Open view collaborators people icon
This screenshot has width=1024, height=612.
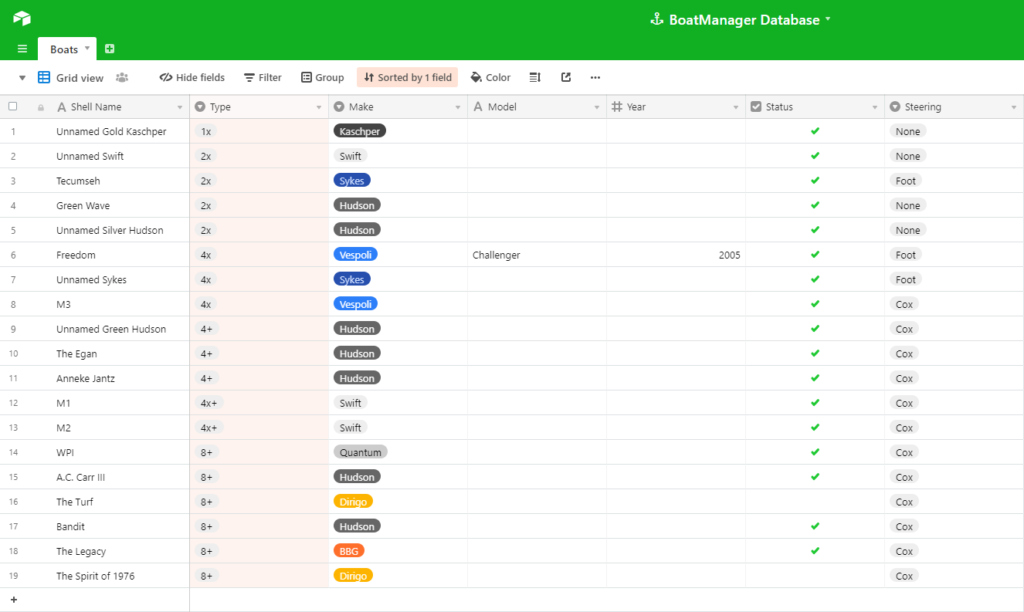click(122, 77)
